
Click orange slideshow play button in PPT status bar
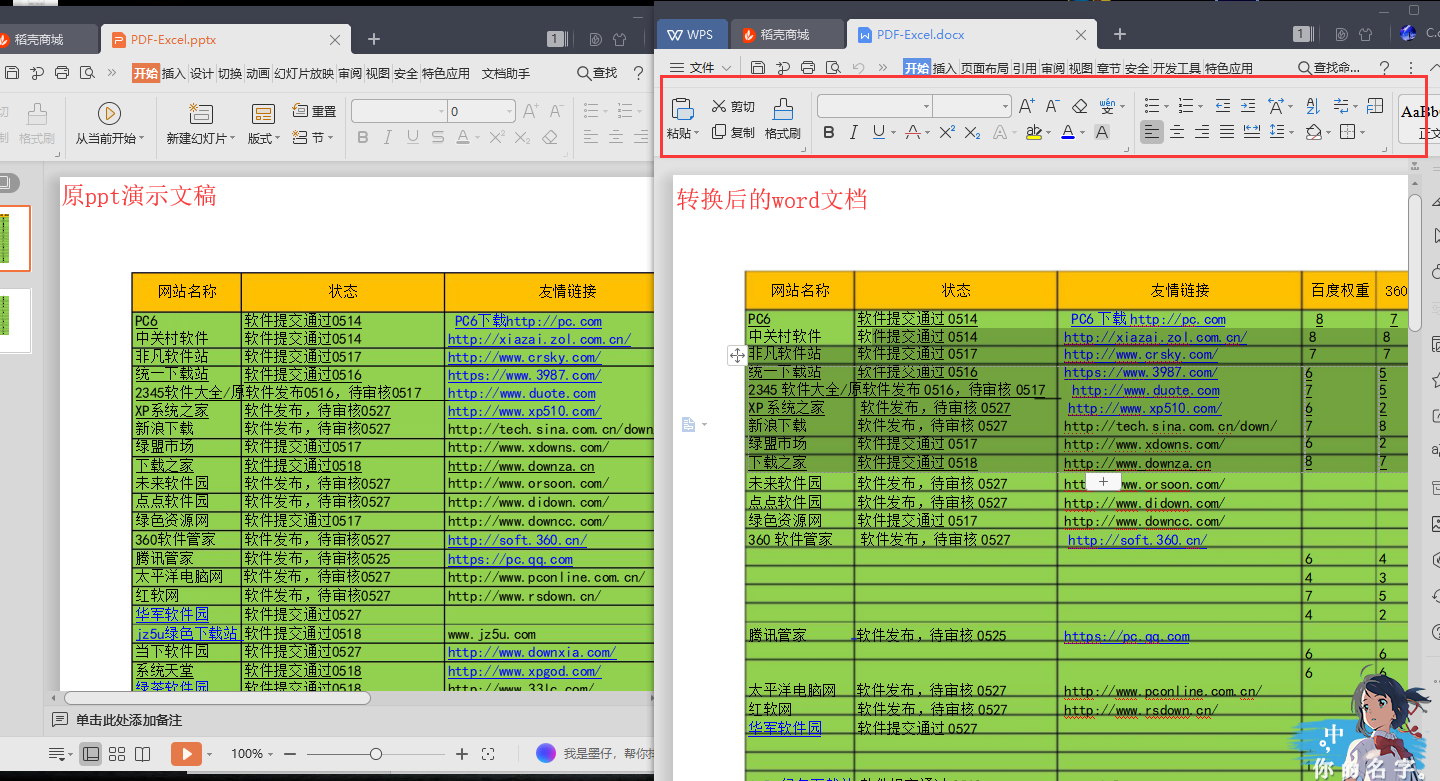click(x=186, y=754)
